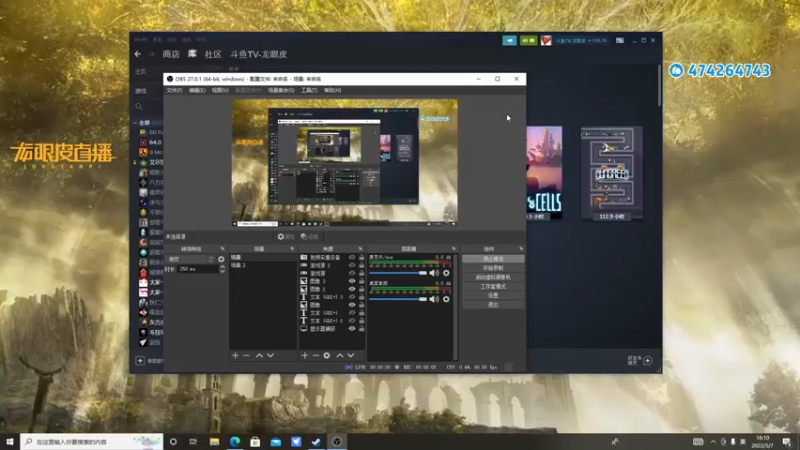This screenshot has width=800, height=450.
Task: Collapse the 全部 category in Steam library
Action: (135, 123)
